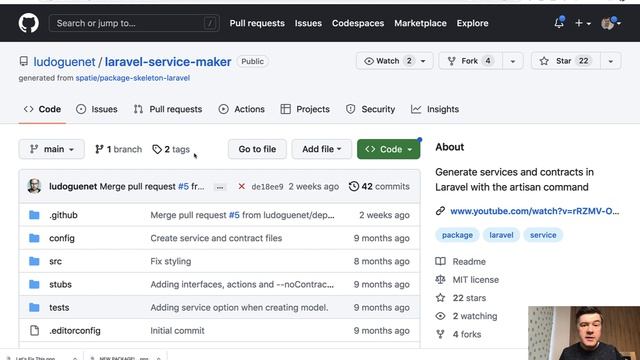Open spatie/package-skeleton-laravel template link
The image size is (640, 360).
coord(133,78)
